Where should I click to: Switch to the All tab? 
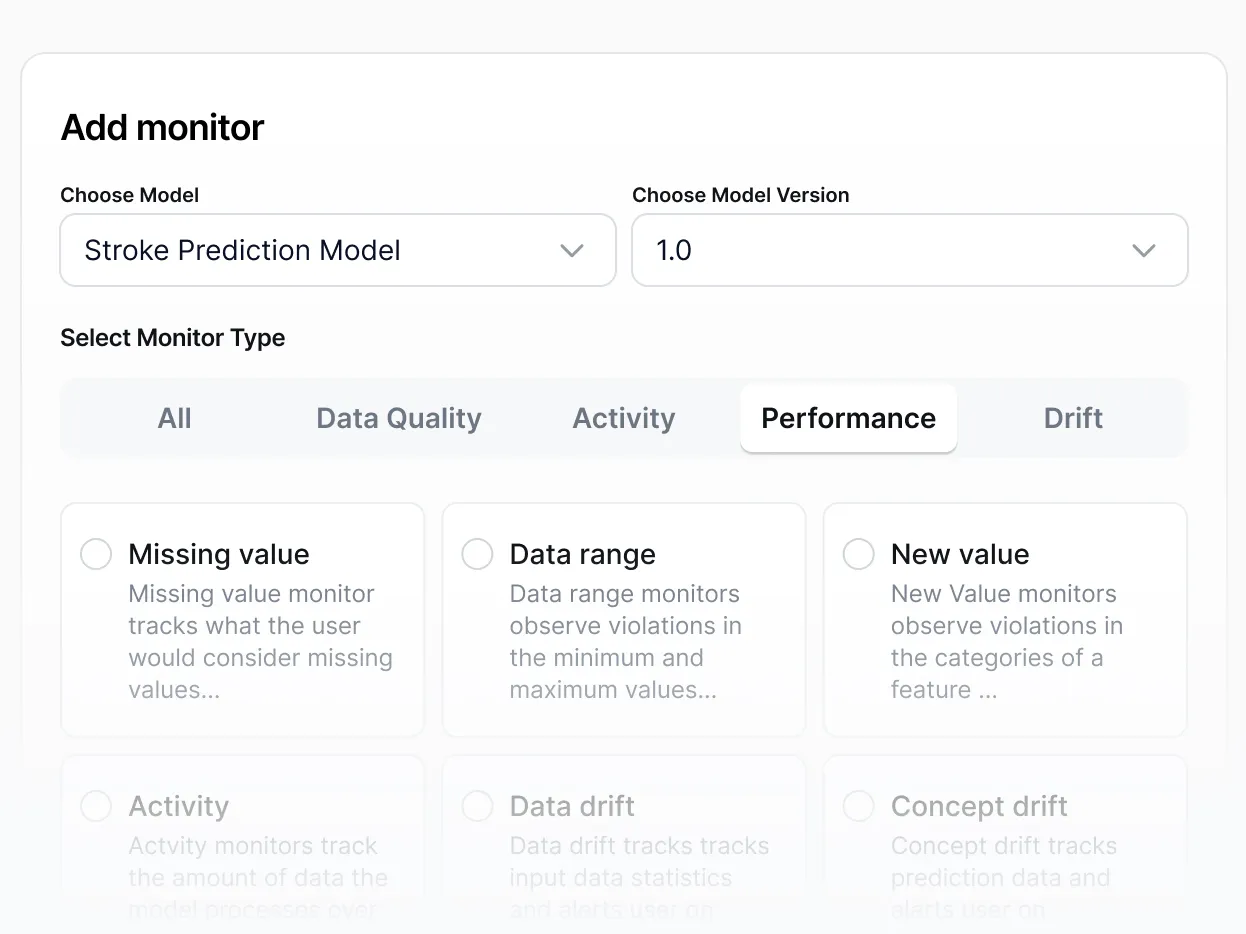(x=174, y=418)
